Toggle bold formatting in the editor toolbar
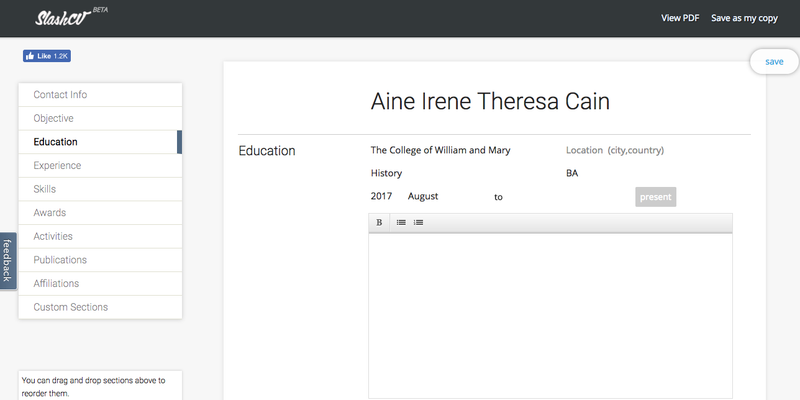 [x=379, y=222]
